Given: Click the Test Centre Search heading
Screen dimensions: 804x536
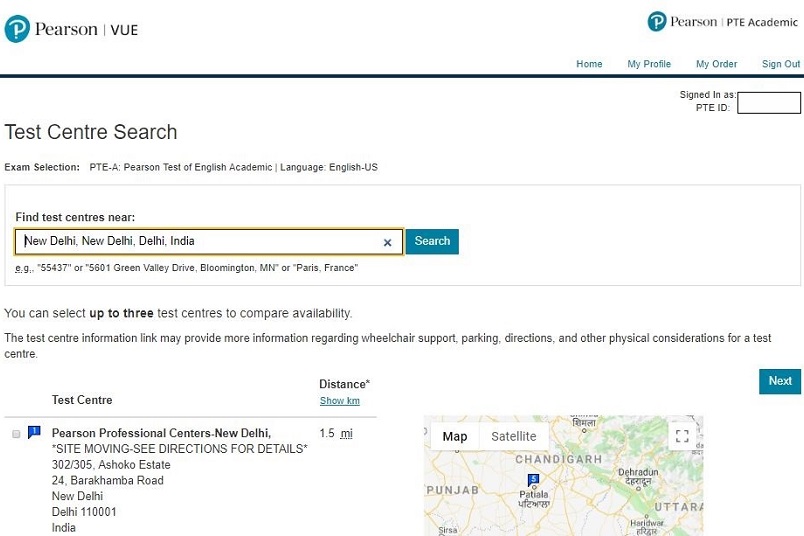Looking at the screenshot, I should click(91, 132).
